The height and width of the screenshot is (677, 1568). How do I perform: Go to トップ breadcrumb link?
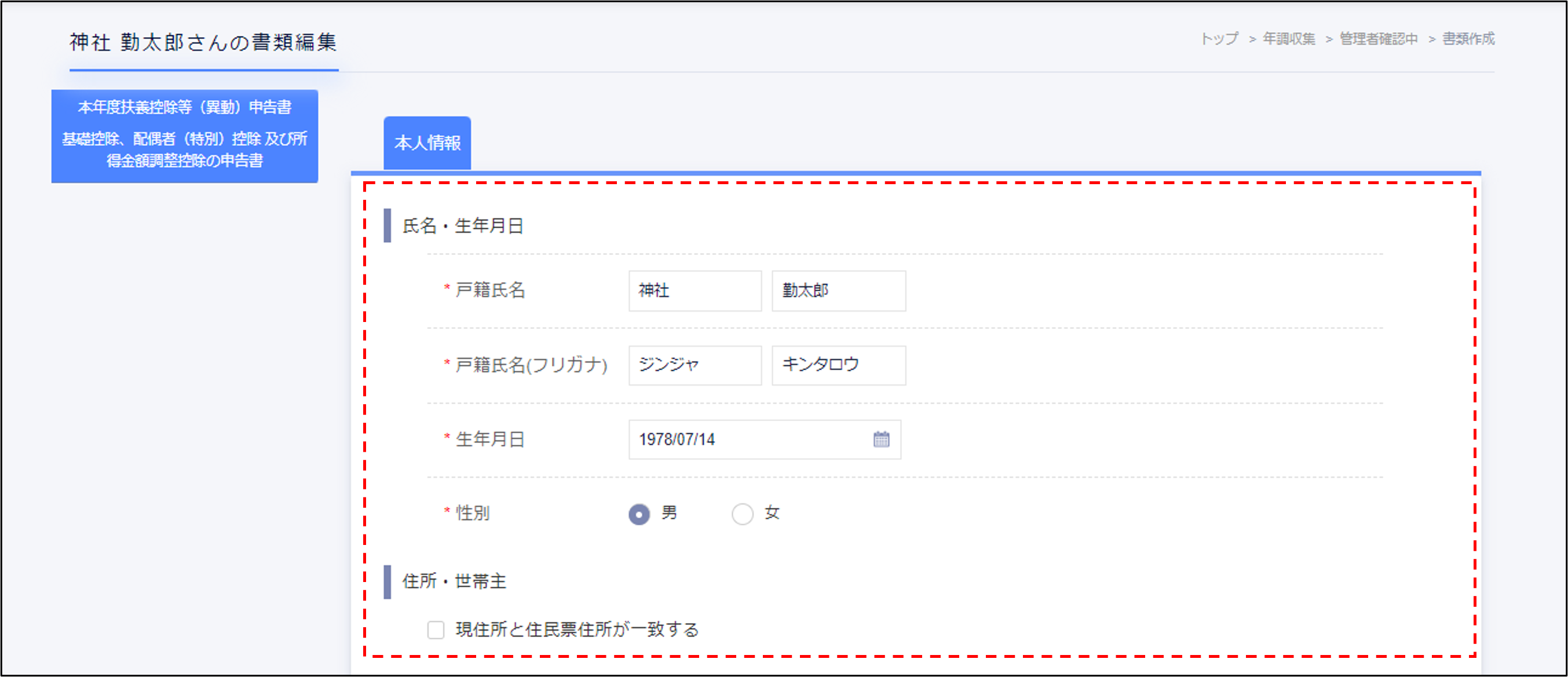[x=1219, y=39]
